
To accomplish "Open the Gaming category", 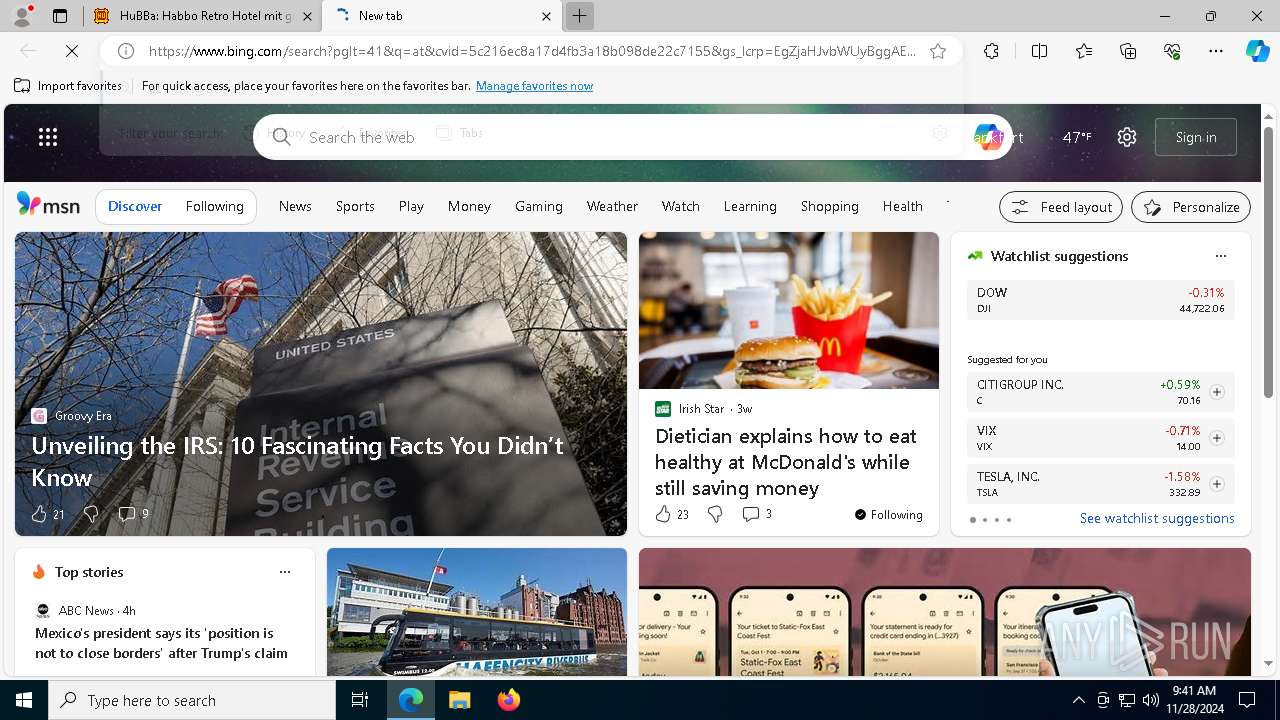I will pos(539,206).
